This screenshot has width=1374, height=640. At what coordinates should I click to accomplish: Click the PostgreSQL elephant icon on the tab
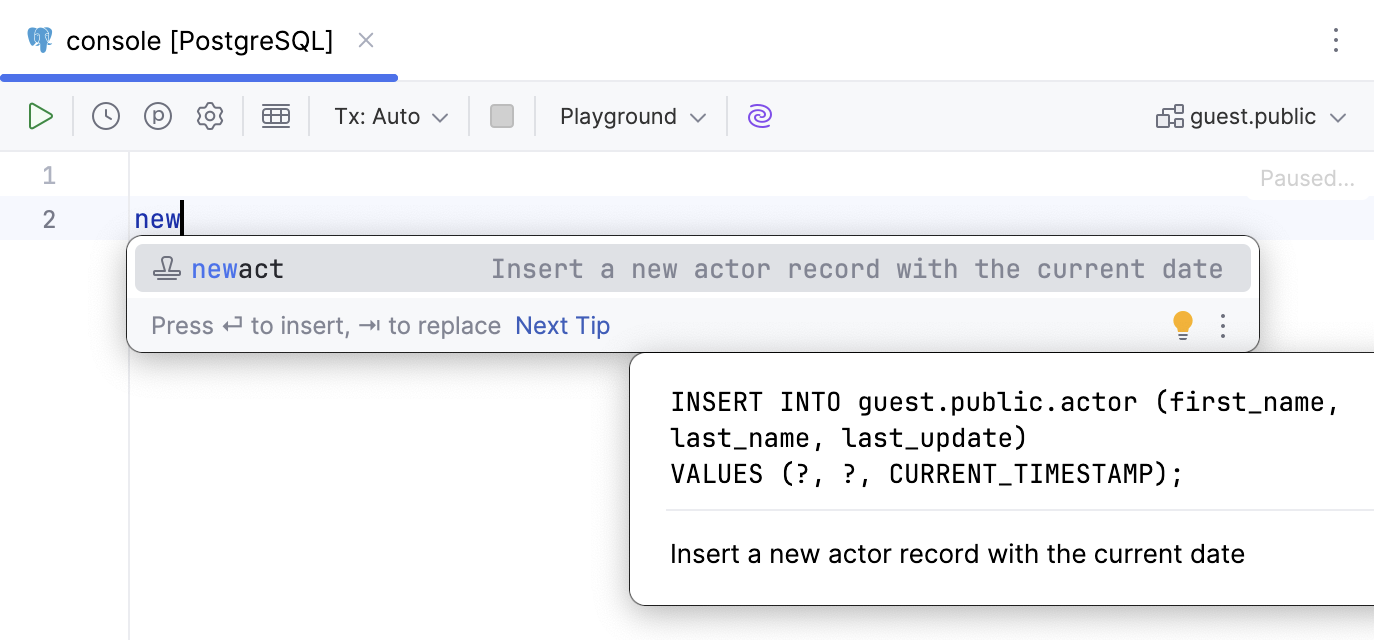39,40
